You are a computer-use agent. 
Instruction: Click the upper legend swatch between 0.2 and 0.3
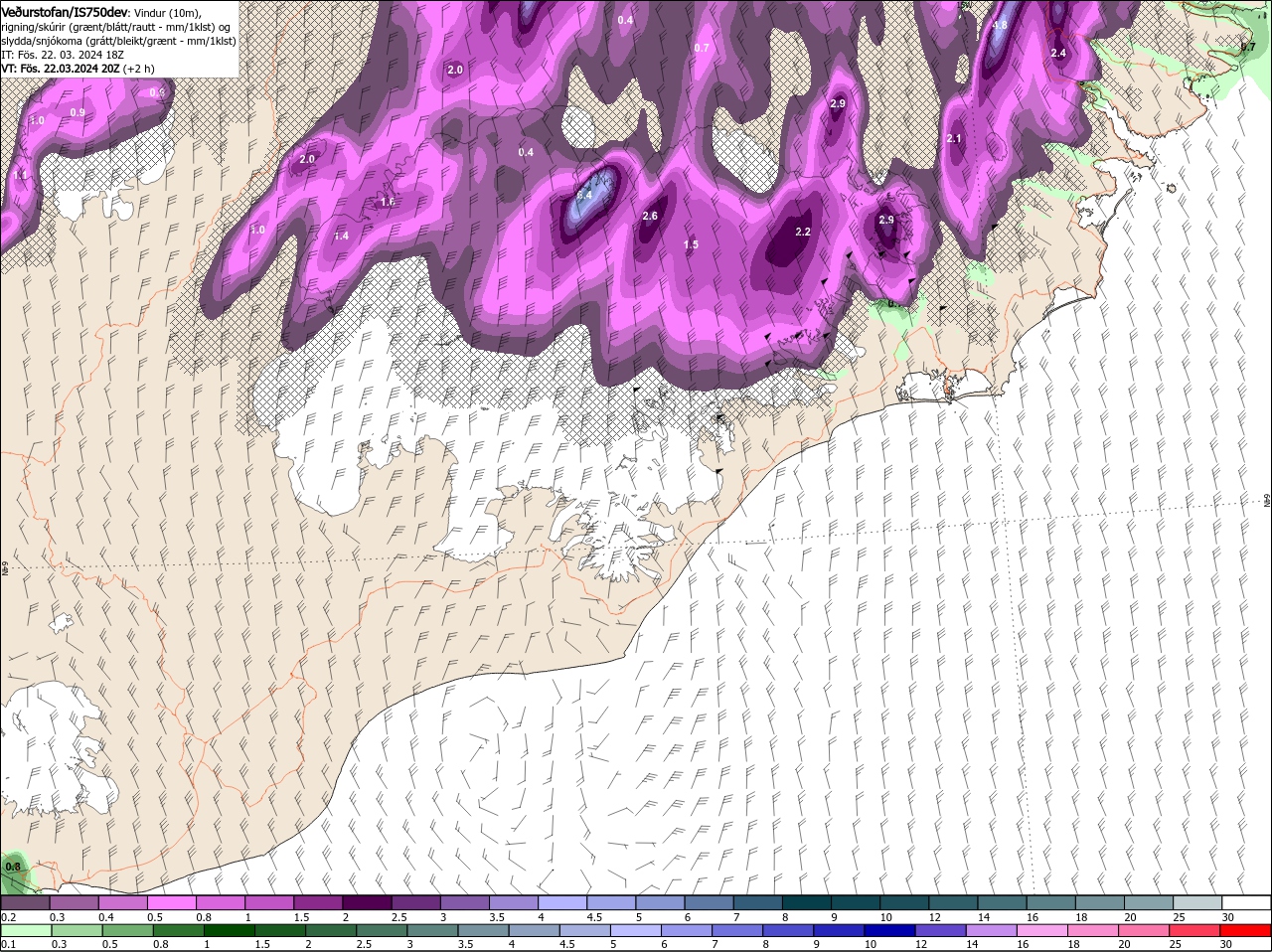coord(26,903)
